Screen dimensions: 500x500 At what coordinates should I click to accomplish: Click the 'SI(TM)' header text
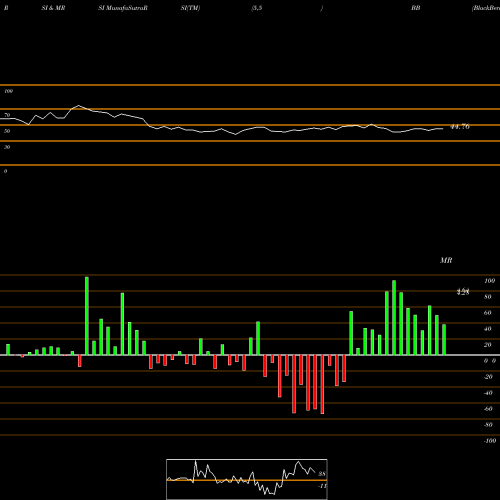[x=190, y=8]
